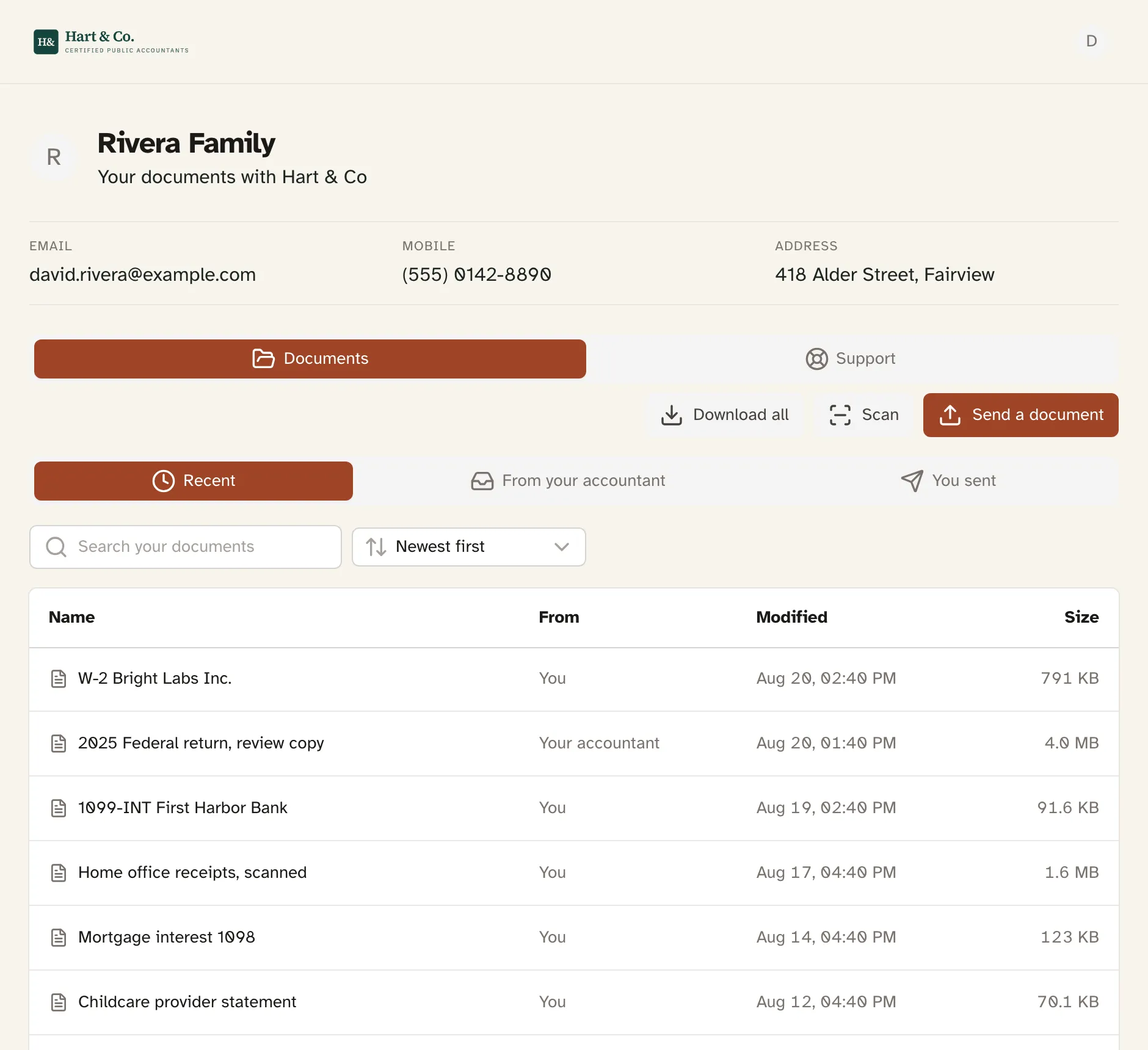Click the '70.1 KB' size value
The image size is (1148, 1050).
pos(1068,1002)
